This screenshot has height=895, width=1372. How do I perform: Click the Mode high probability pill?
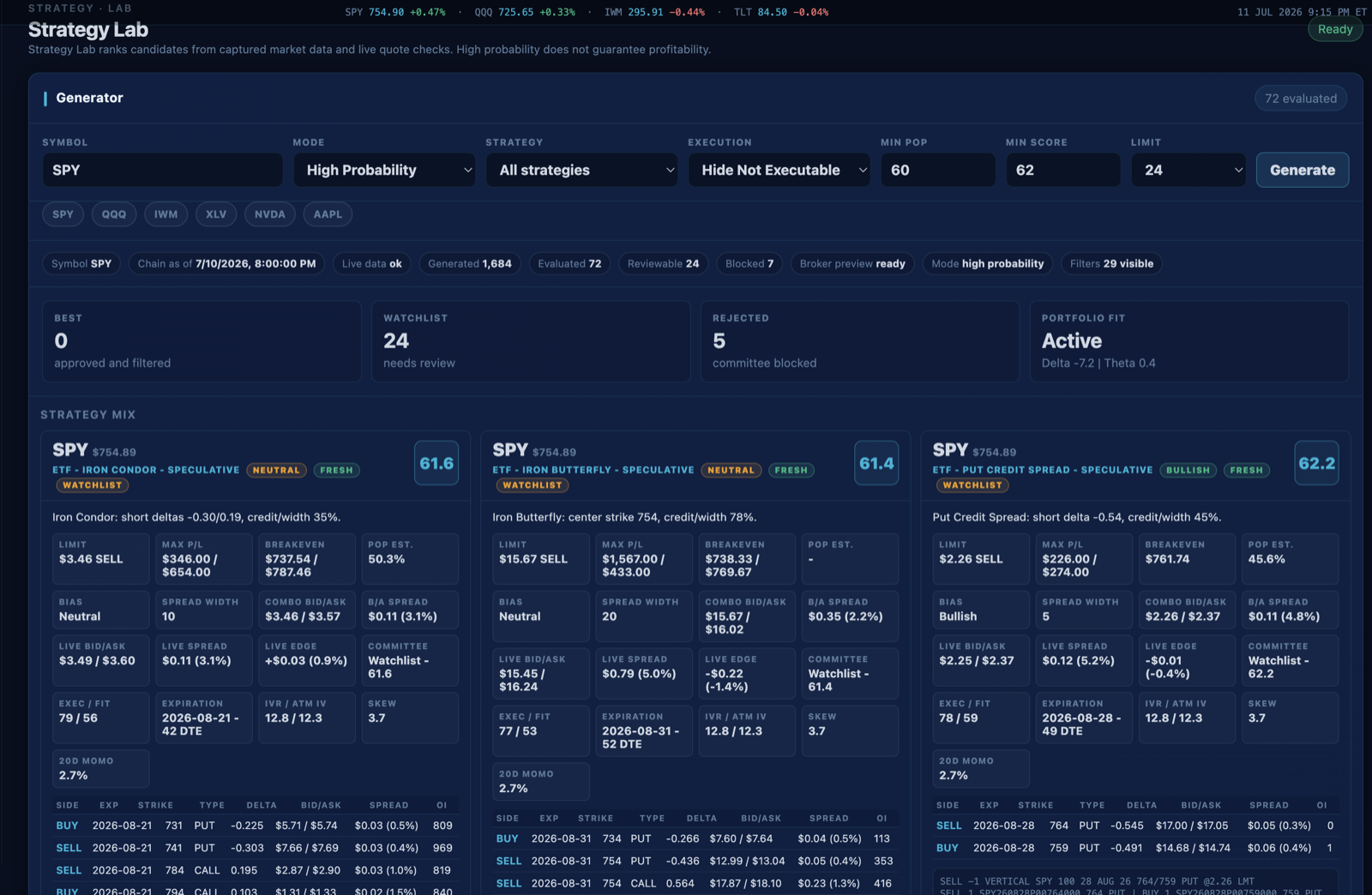tap(988, 263)
